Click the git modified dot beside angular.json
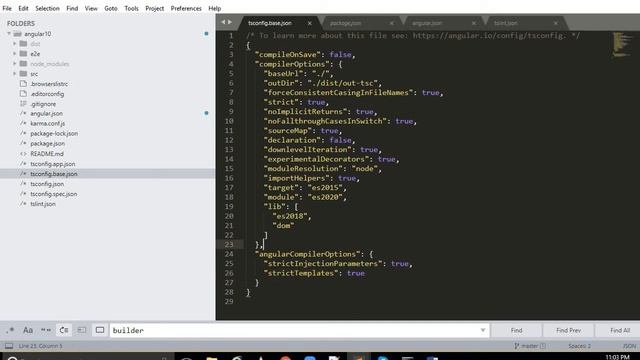 (x=206, y=113)
